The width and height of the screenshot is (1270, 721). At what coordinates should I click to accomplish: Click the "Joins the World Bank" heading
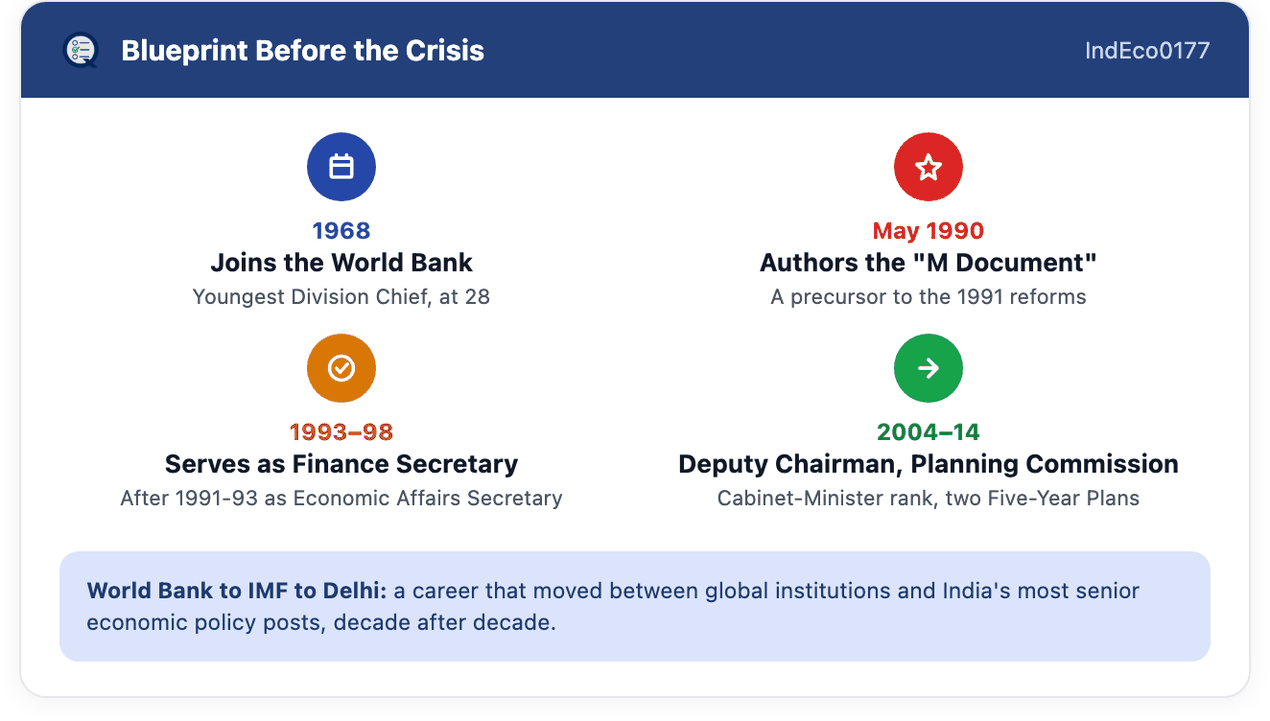[341, 263]
